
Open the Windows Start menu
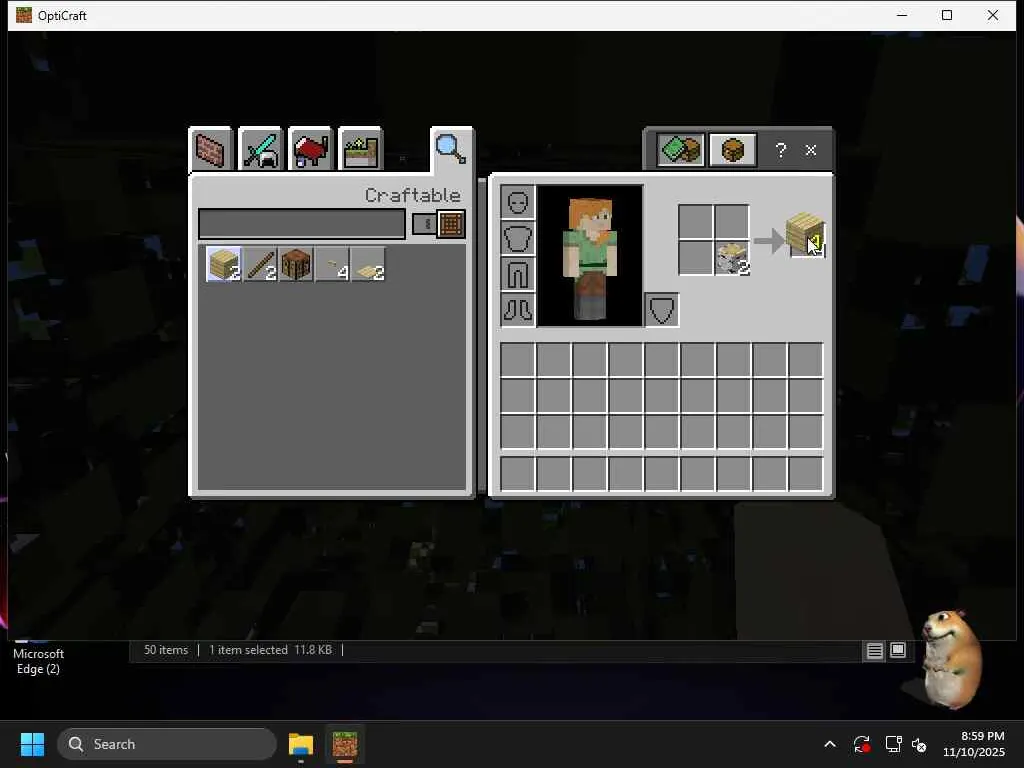coord(32,744)
